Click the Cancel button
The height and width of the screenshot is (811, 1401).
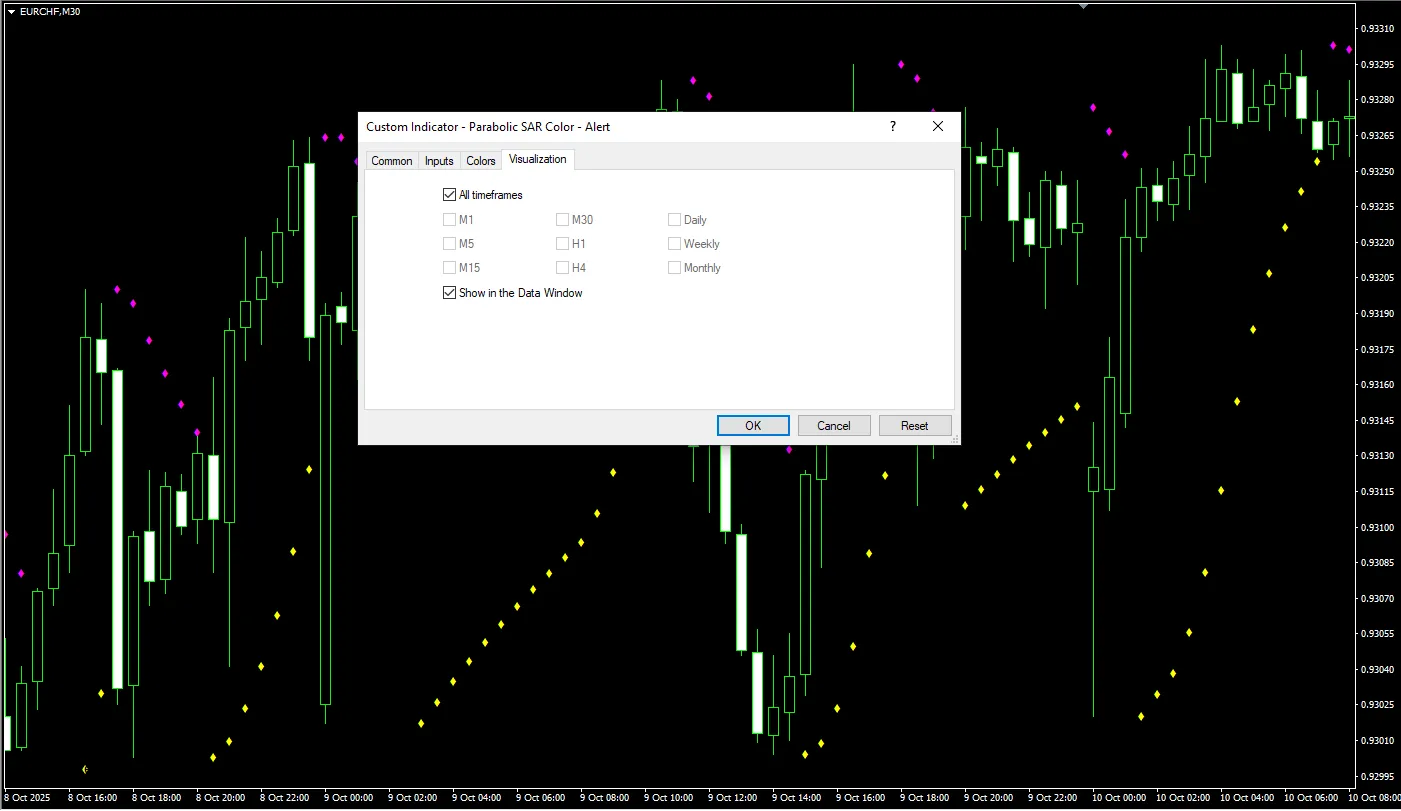(x=834, y=426)
